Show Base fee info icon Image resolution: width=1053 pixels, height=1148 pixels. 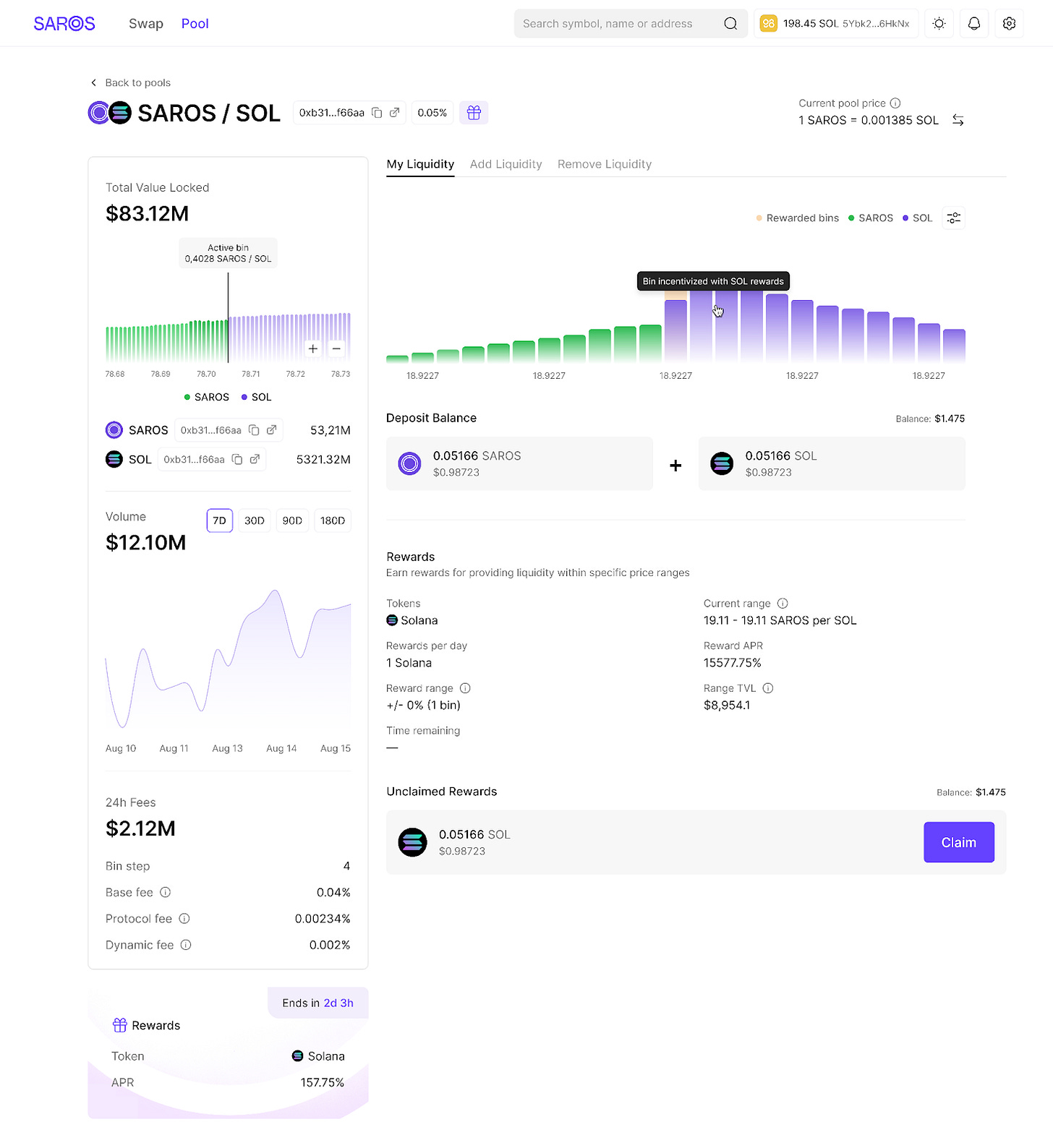click(x=165, y=892)
